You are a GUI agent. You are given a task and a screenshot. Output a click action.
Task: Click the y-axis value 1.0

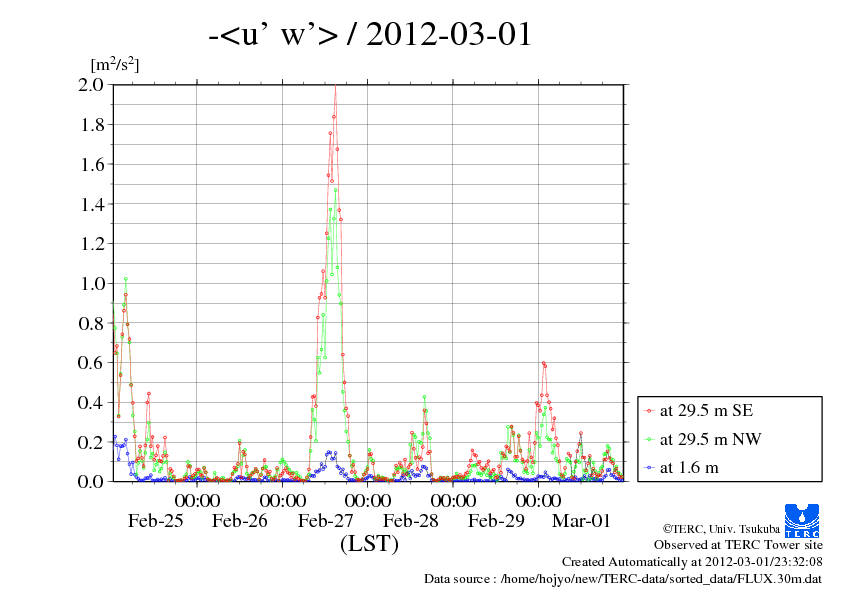(92, 284)
